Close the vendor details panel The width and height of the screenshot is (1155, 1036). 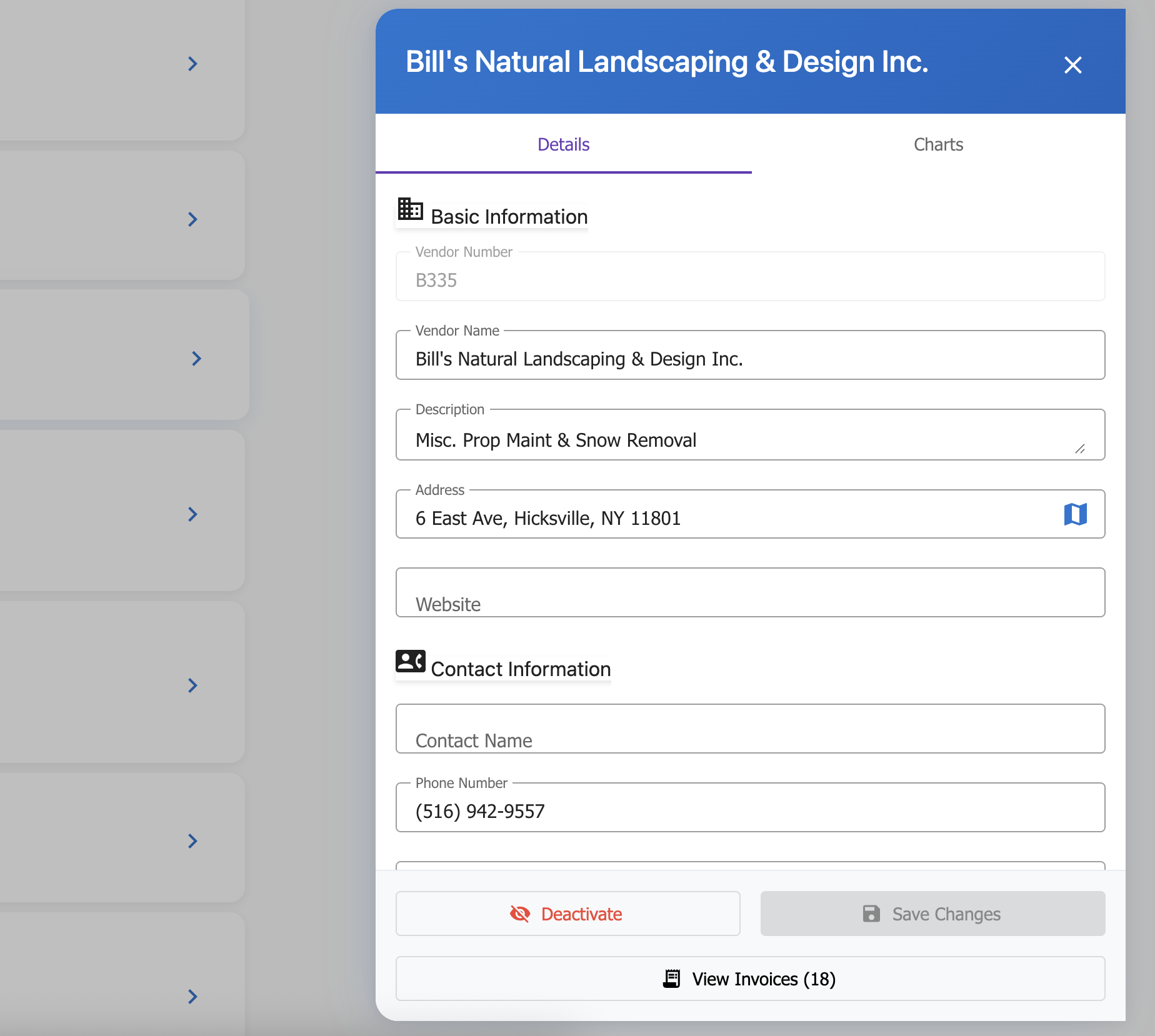pyautogui.click(x=1072, y=65)
